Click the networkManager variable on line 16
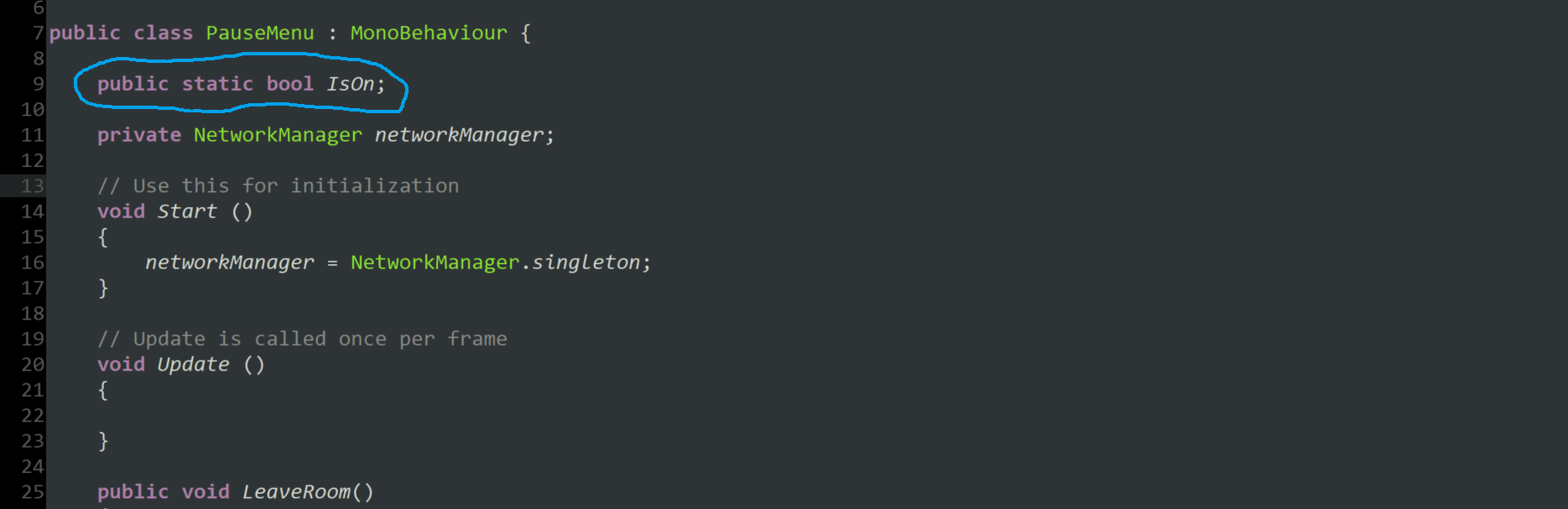The height and width of the screenshot is (509, 1568). (229, 262)
